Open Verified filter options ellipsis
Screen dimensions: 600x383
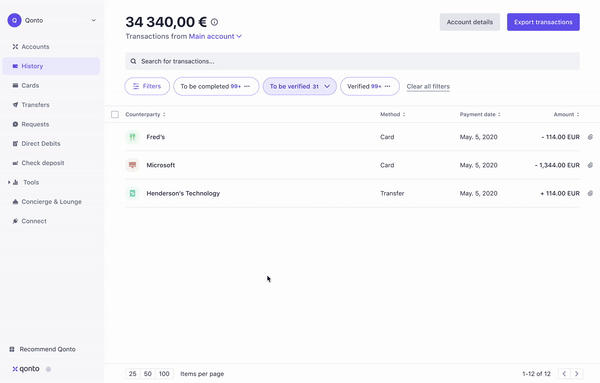click(388, 86)
